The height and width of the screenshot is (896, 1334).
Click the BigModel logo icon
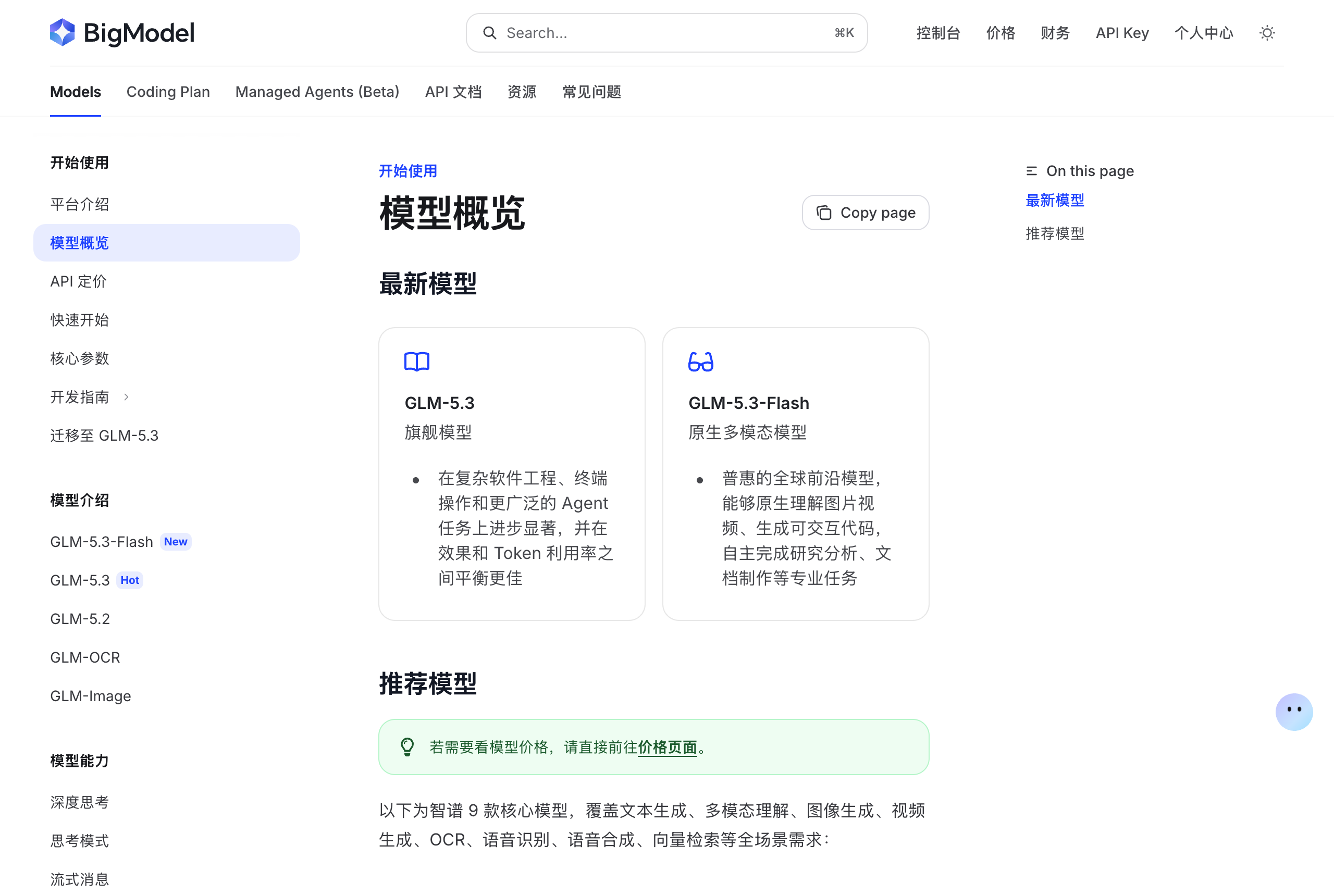[x=63, y=33]
